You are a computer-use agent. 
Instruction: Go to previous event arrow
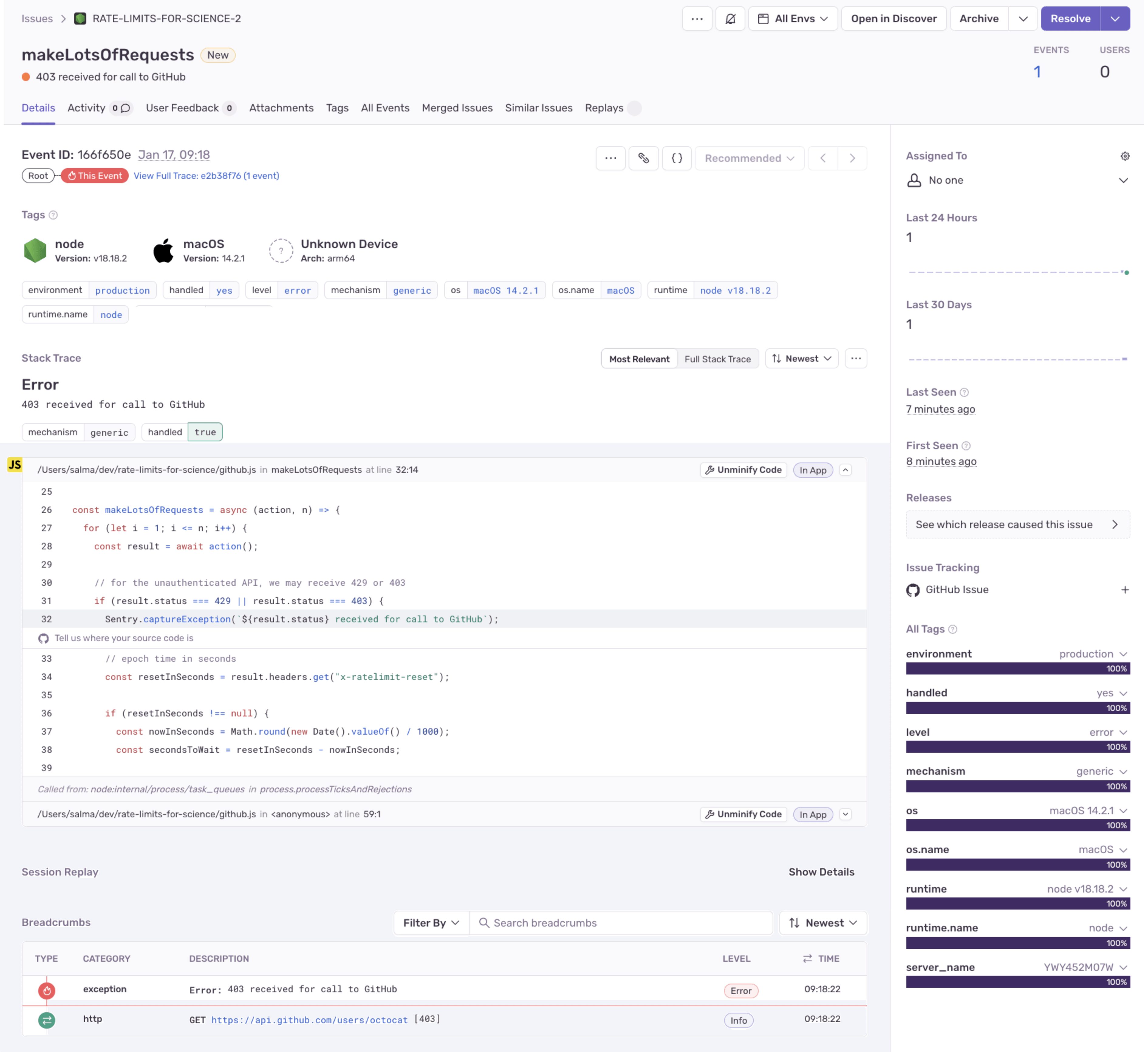[823, 158]
